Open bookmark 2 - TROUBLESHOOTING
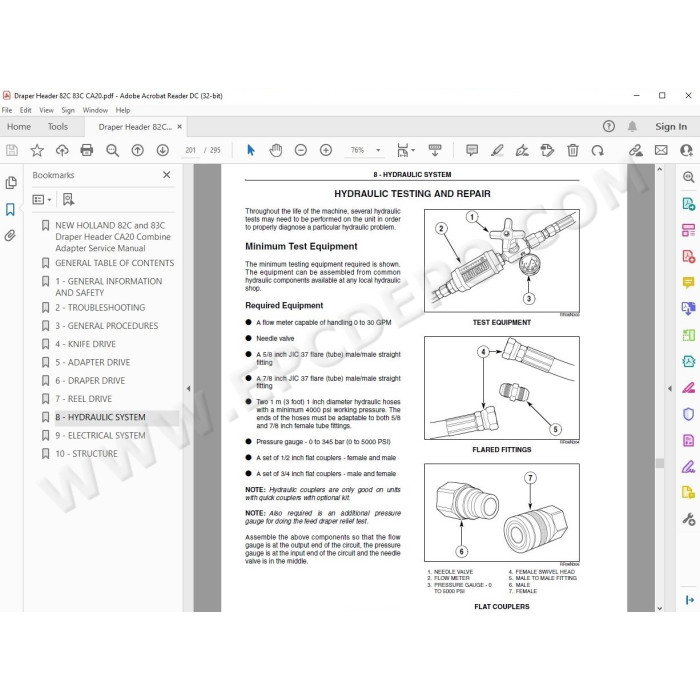The width and height of the screenshot is (700, 700). click(x=100, y=307)
